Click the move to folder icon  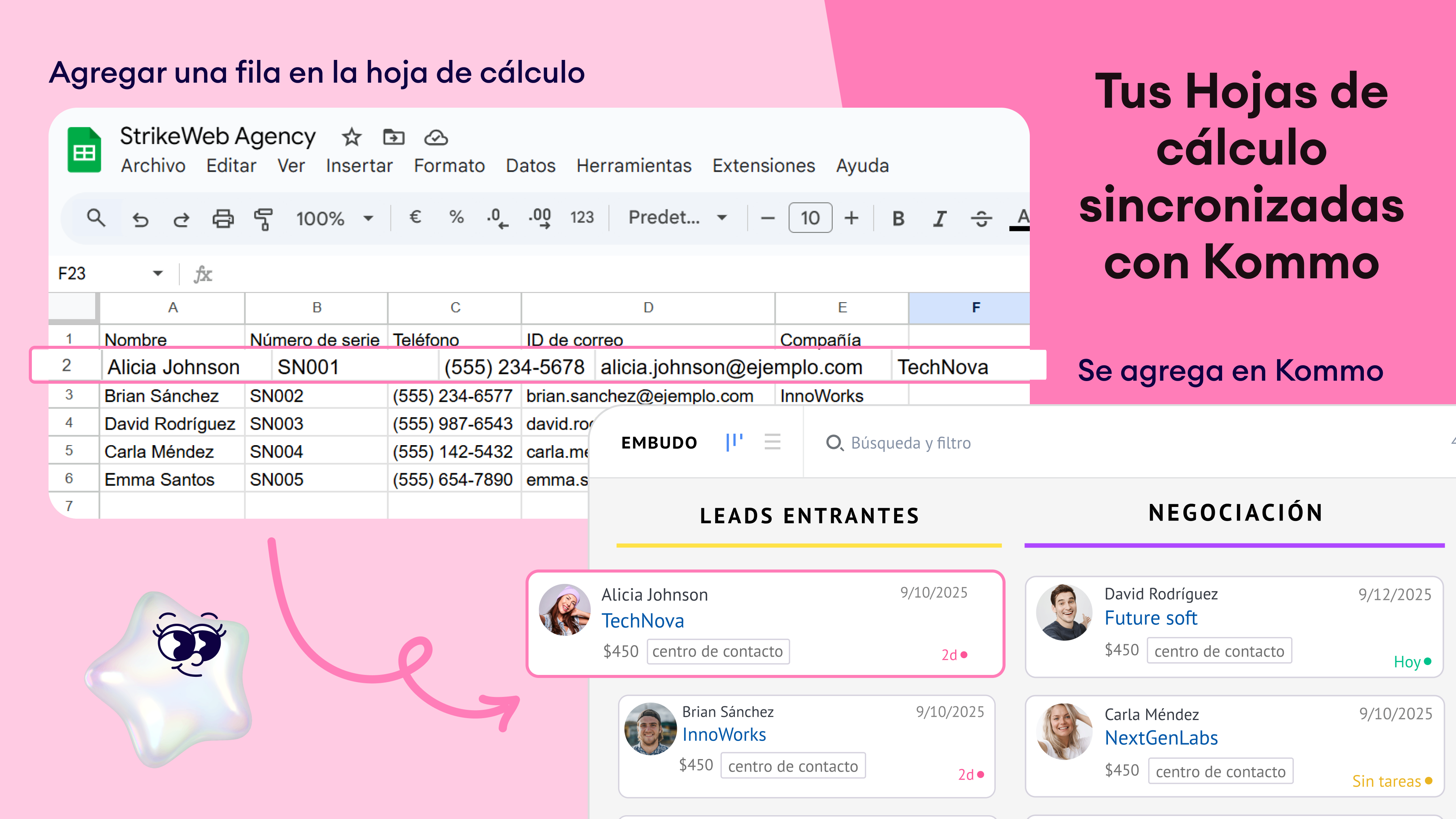click(394, 137)
